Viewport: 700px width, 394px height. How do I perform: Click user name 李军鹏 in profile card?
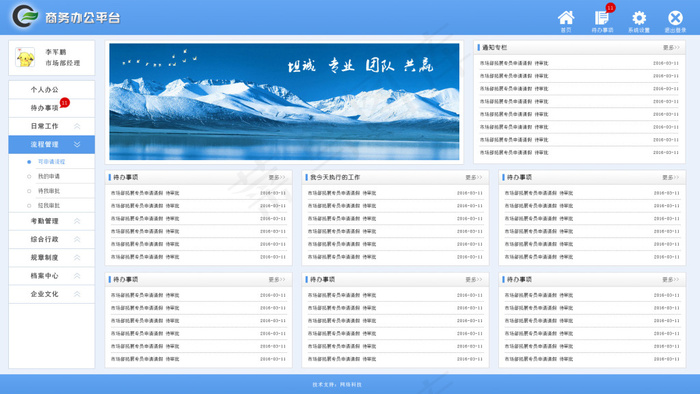tap(56, 52)
